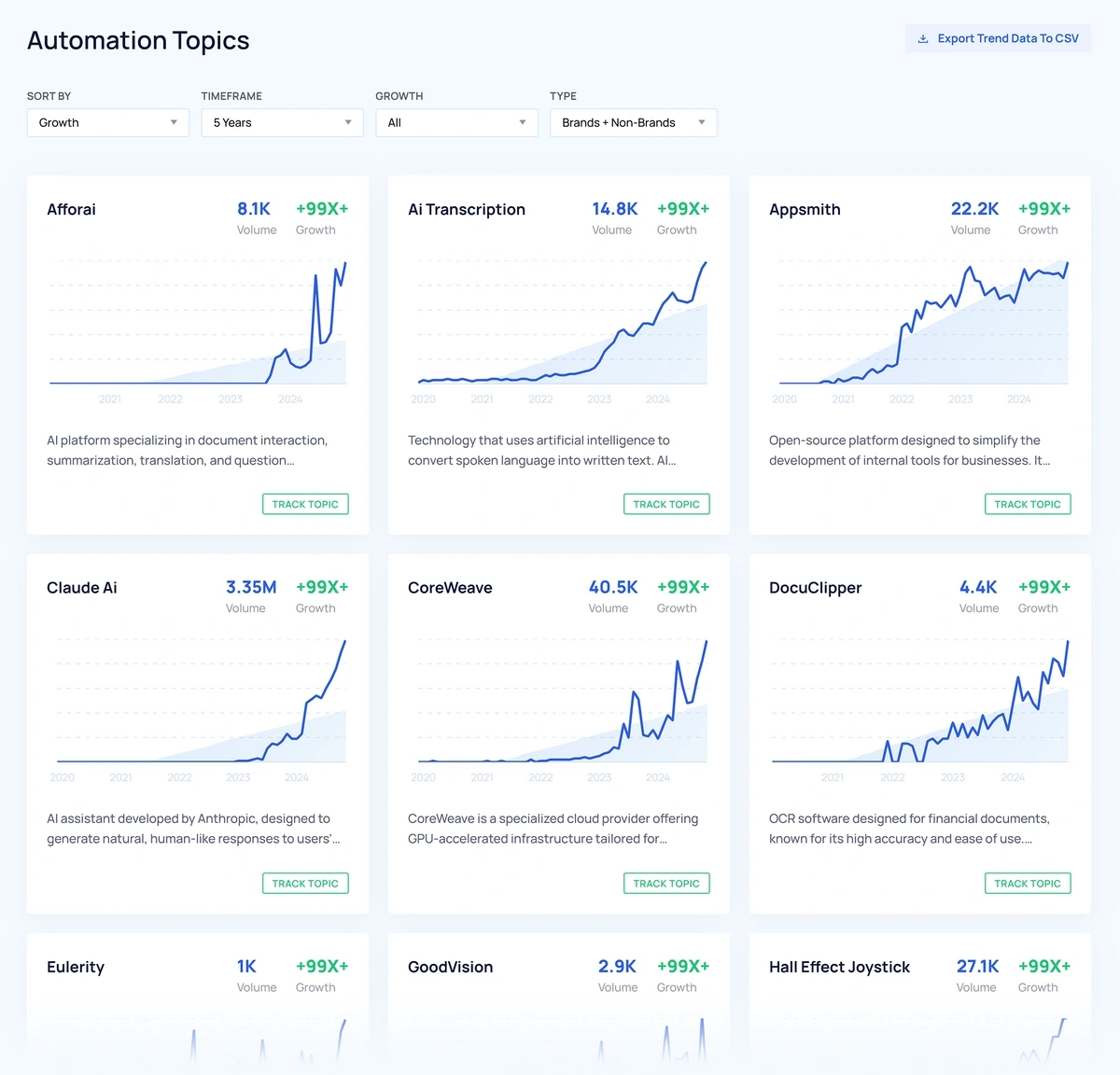This screenshot has height=1075, width=1120.
Task: Click the +99X+ growth label on Afforai
Action: tap(321, 208)
